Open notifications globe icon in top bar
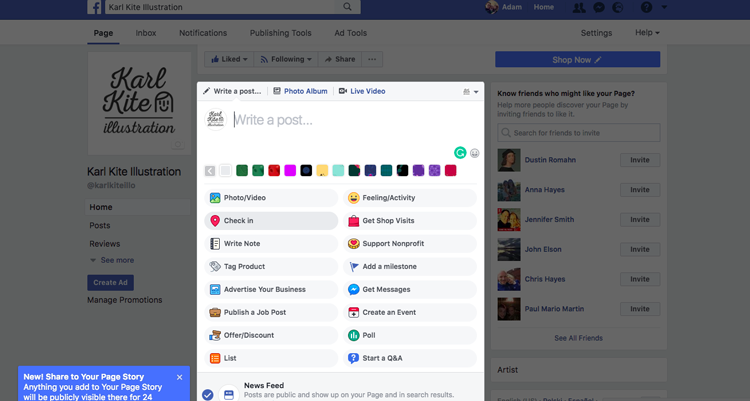The image size is (750, 401). [x=618, y=7]
